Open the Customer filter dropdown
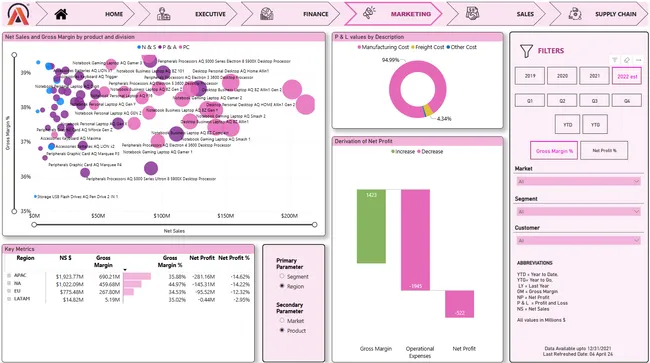 coord(578,241)
